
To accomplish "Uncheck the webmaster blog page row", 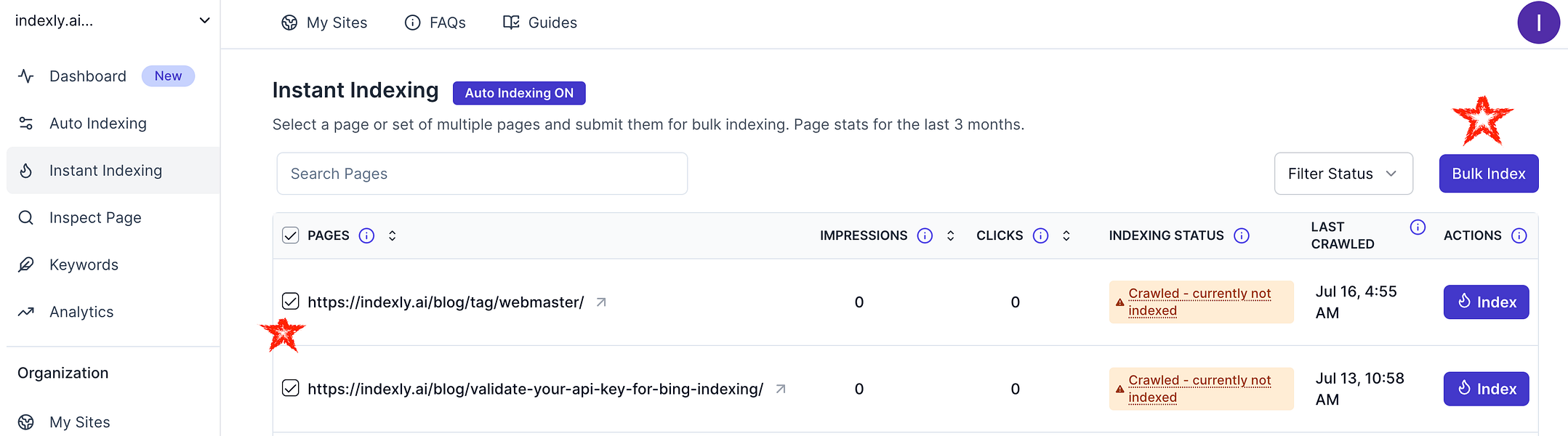I will tap(290, 301).
